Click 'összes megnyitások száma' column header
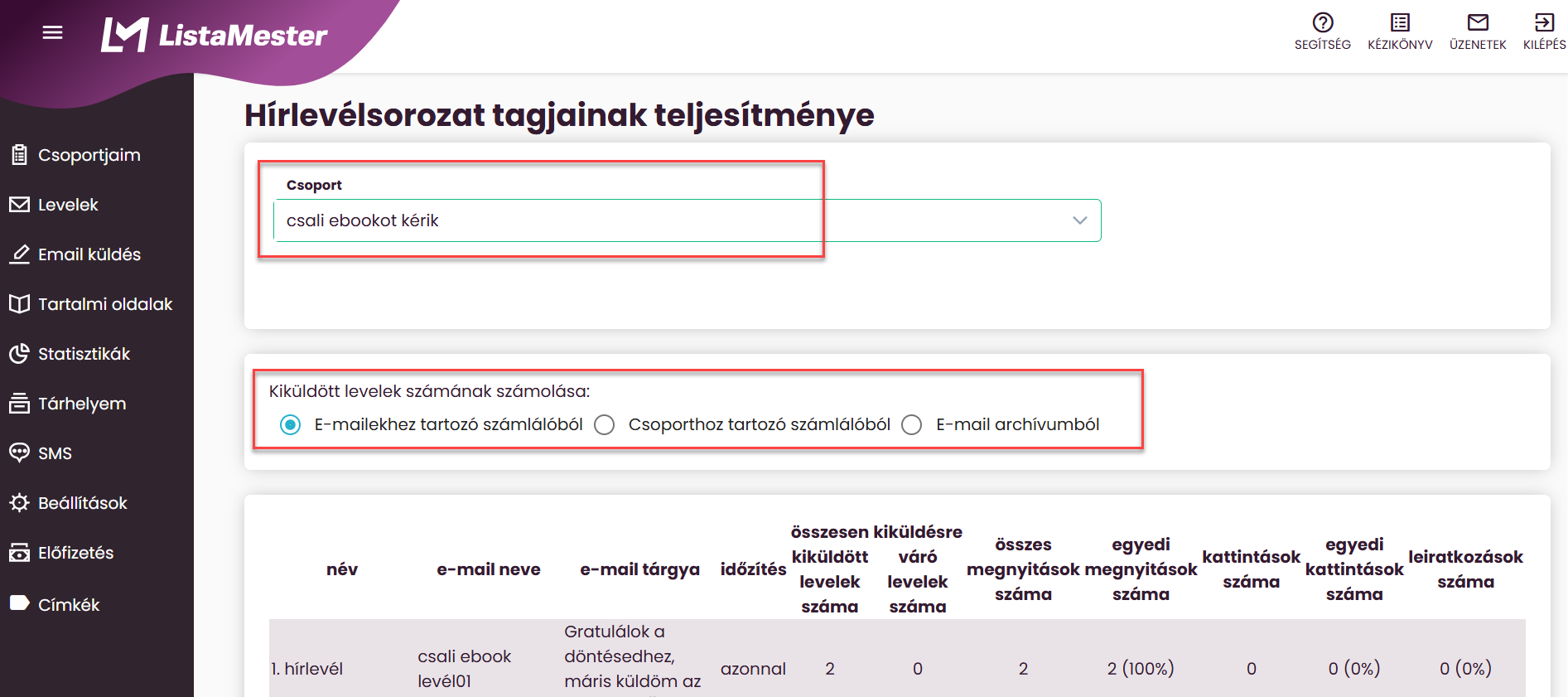 1023,569
